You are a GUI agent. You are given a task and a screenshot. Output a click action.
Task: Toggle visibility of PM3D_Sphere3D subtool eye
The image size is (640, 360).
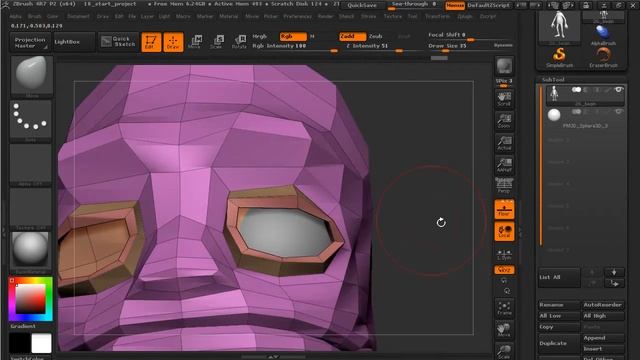click(619, 111)
